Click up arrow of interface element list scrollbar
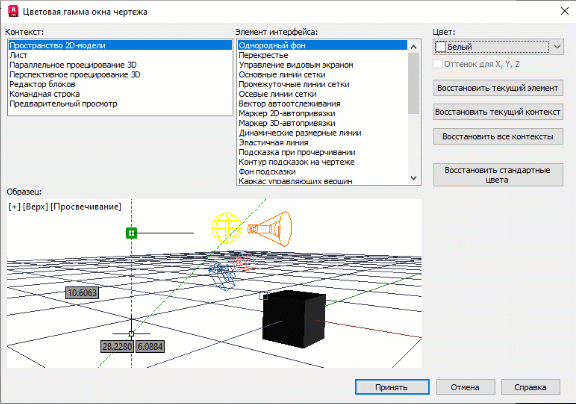 click(414, 47)
